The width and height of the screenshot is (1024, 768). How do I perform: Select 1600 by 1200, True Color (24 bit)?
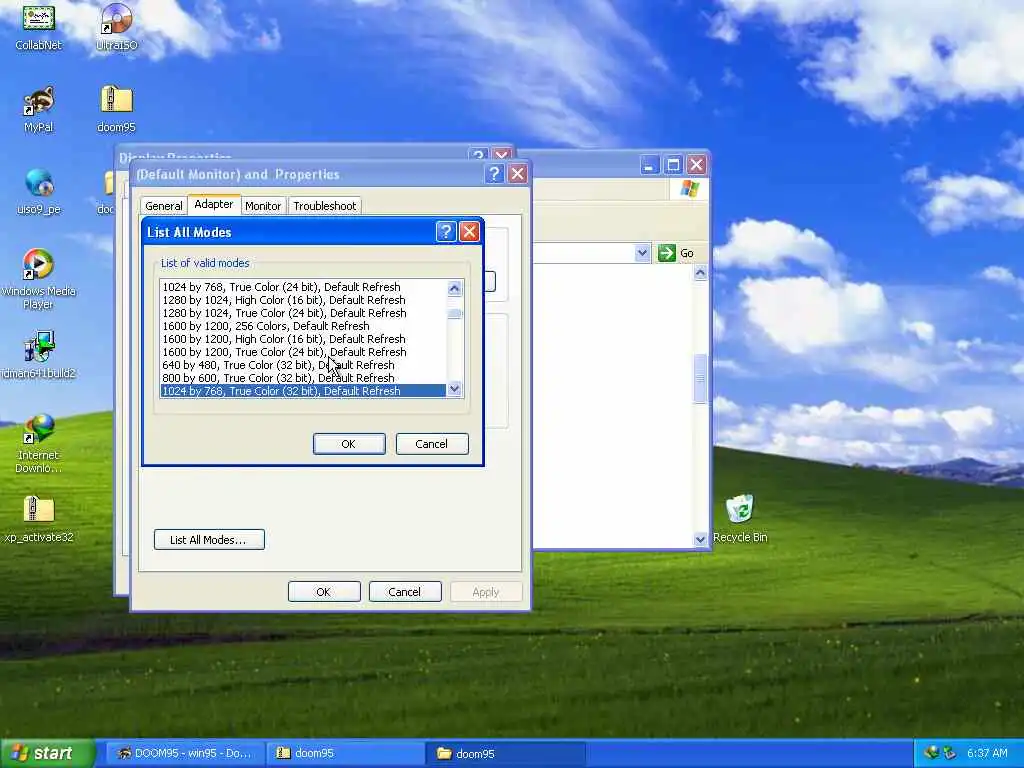(304, 352)
